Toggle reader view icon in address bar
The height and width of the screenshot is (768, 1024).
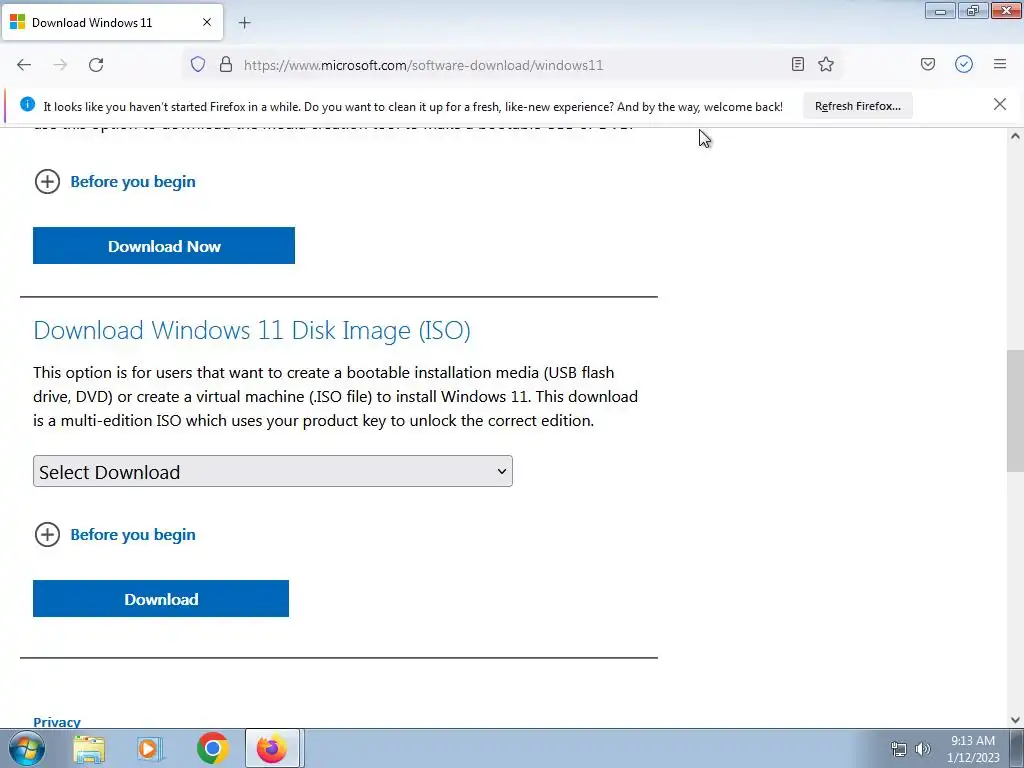point(797,64)
